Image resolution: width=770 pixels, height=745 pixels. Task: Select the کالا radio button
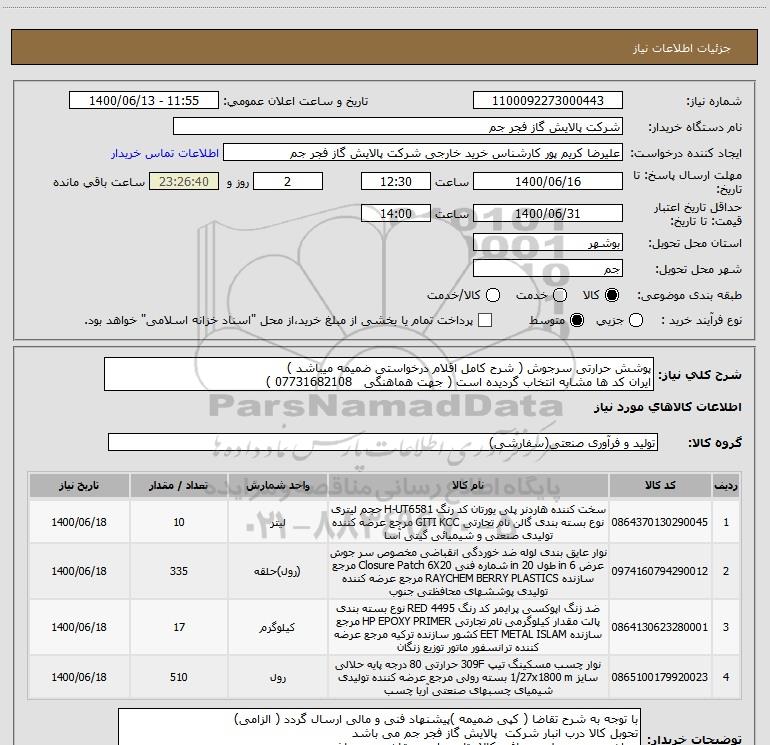(x=612, y=295)
